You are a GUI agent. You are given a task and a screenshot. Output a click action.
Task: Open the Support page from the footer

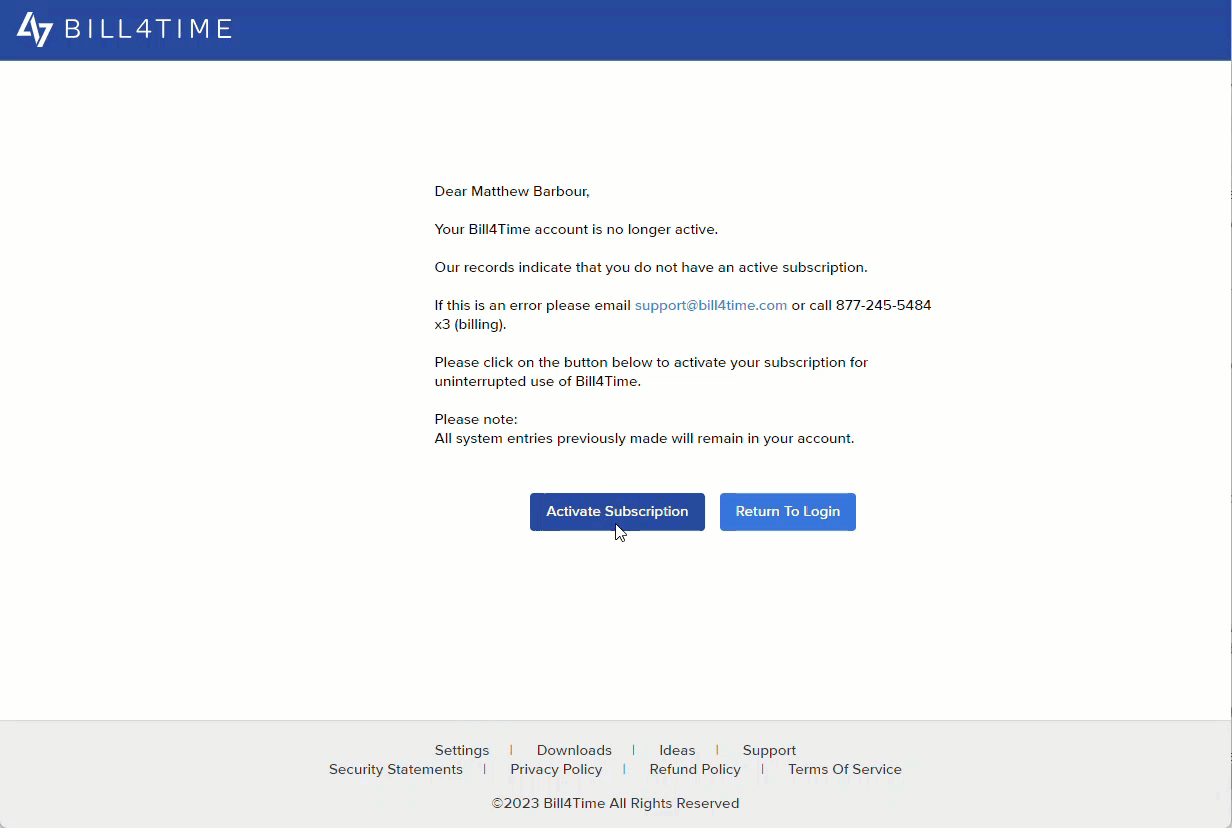(769, 750)
